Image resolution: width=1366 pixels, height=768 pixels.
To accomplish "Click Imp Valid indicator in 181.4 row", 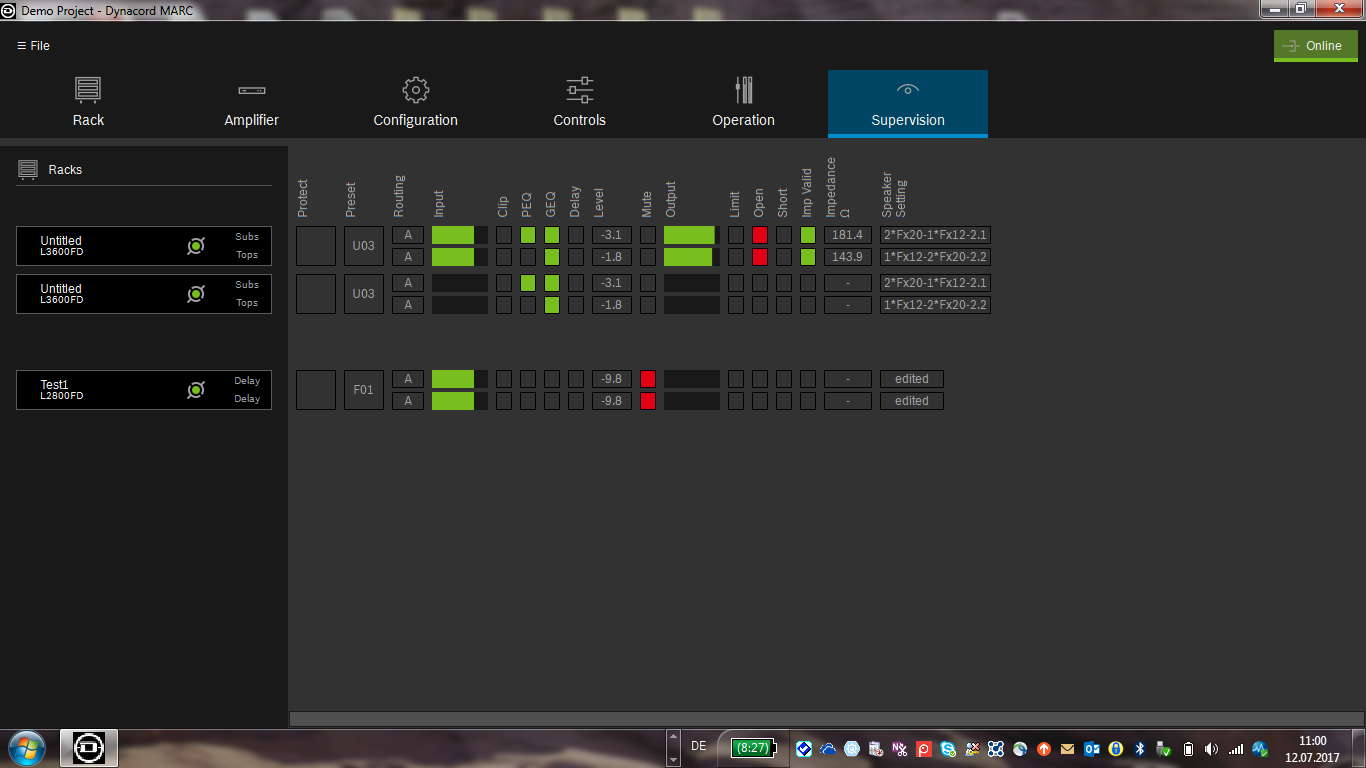I will (808, 235).
